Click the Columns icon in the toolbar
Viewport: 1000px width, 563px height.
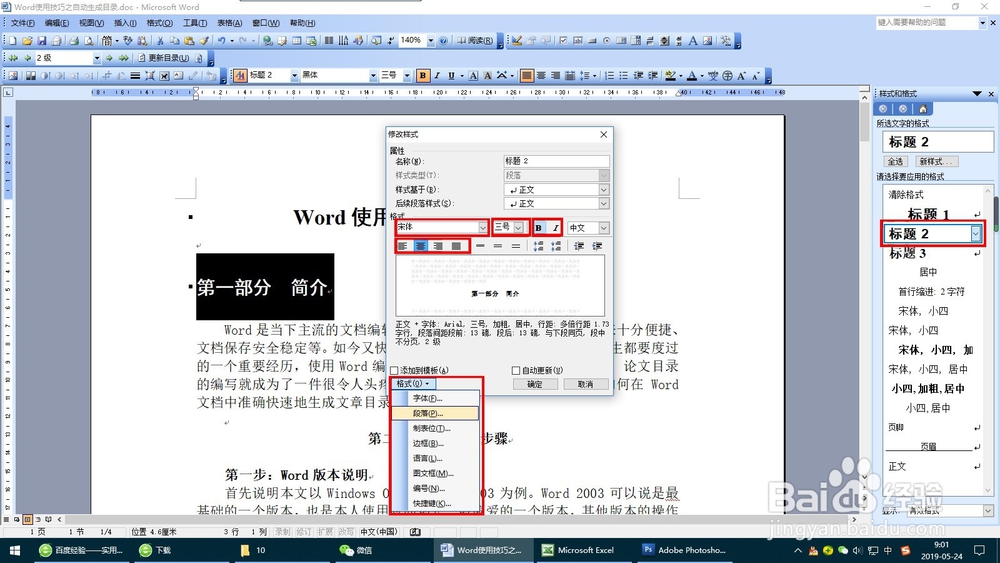pos(328,41)
